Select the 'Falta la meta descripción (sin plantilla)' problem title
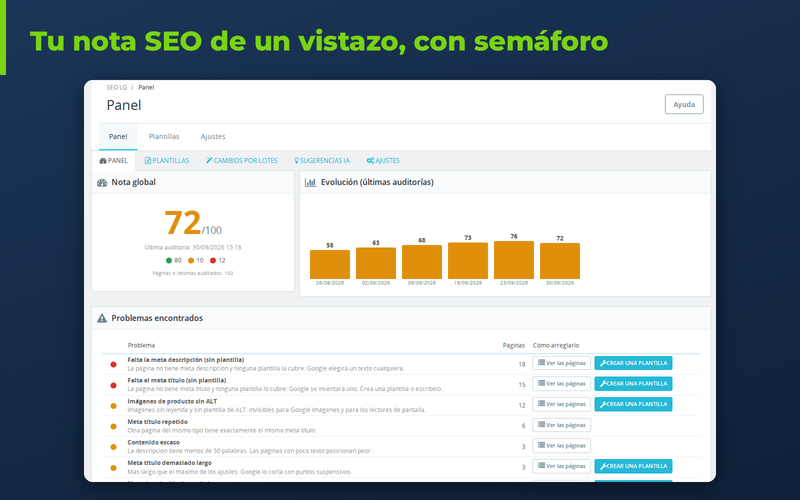The height and width of the screenshot is (500, 800). 186,360
